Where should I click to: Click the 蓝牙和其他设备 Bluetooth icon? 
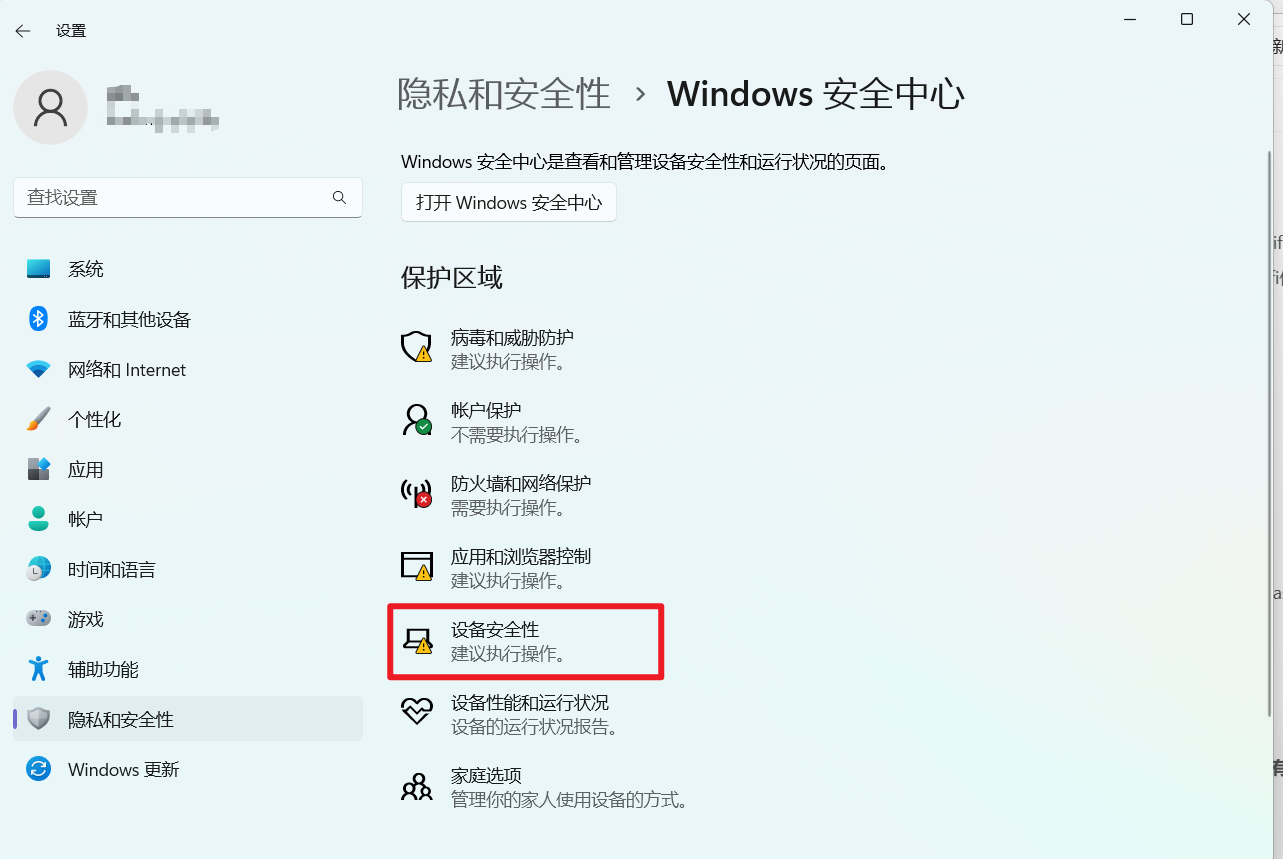(x=37, y=319)
